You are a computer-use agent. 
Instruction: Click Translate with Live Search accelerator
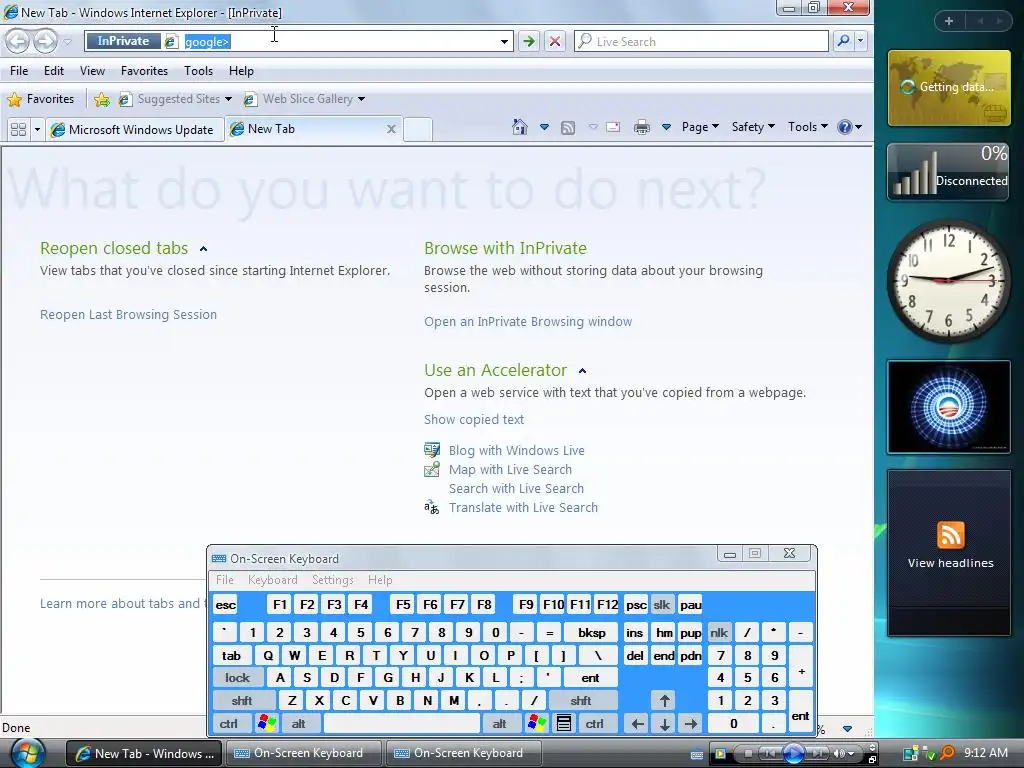[x=523, y=507]
